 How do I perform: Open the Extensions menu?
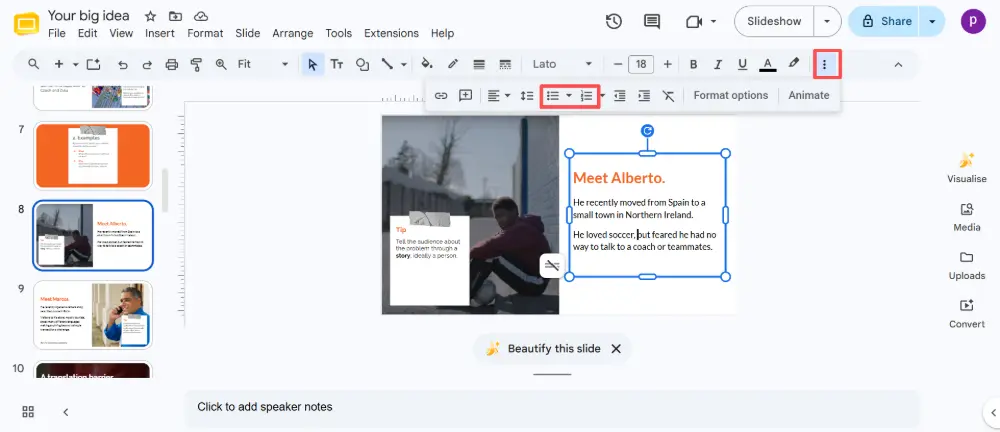point(391,33)
